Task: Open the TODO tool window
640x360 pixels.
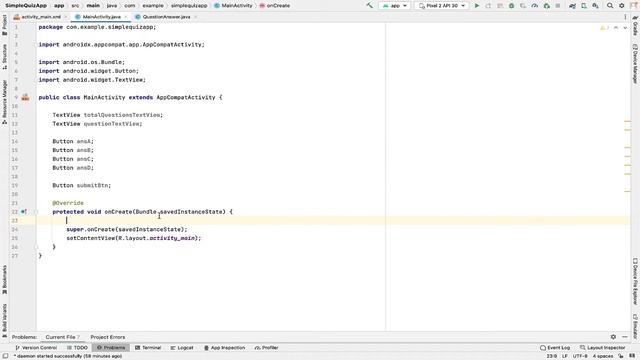Action: point(77,348)
